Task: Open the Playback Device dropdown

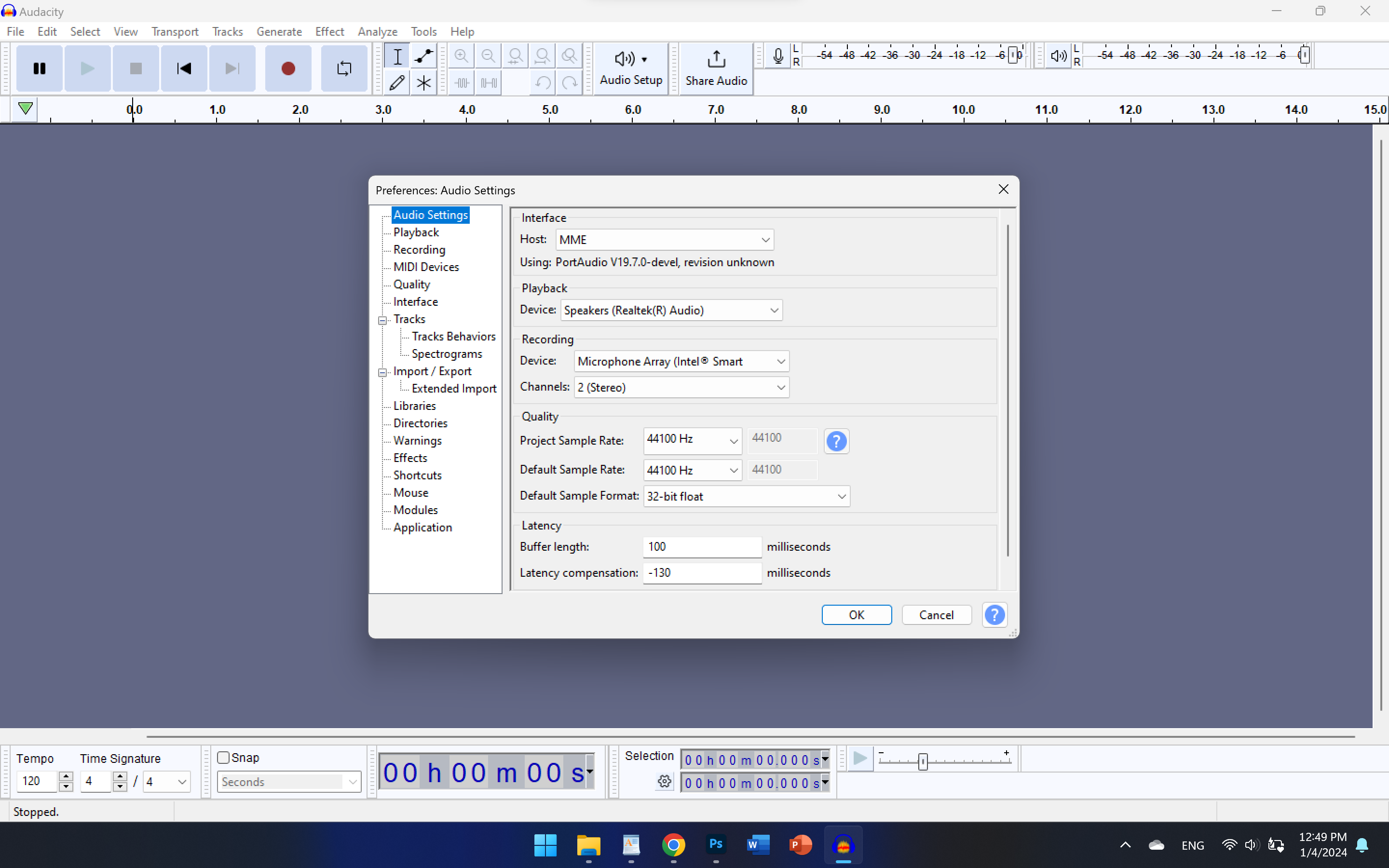Action: pos(671,310)
